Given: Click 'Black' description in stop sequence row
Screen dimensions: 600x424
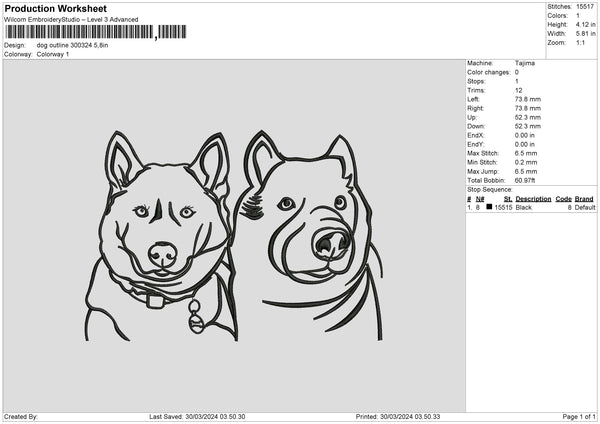Looking at the screenshot, I should point(523,207).
